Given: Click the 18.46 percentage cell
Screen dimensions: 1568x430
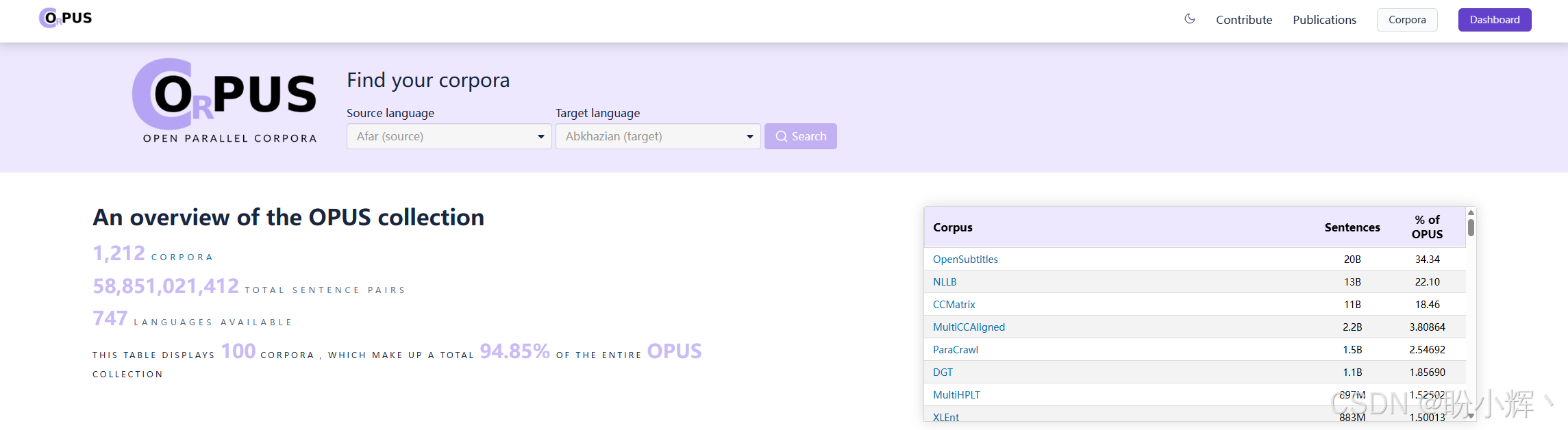Looking at the screenshot, I should (x=1428, y=305).
